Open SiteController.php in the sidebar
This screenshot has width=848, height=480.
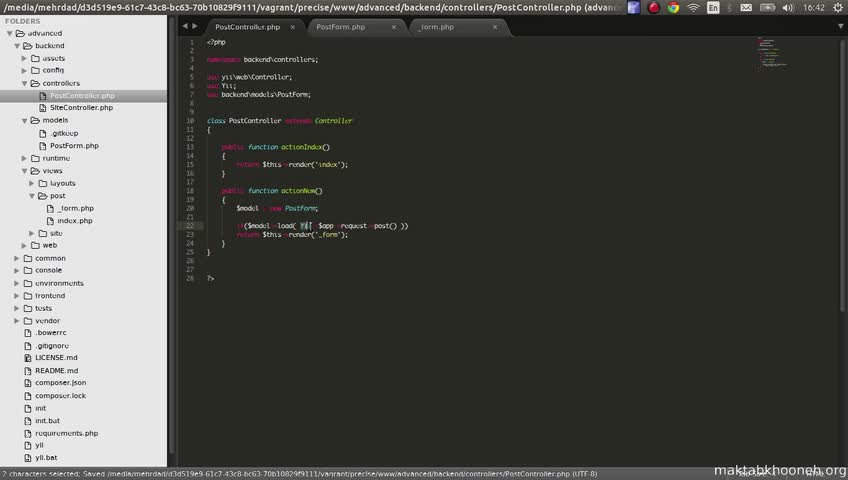coord(82,108)
